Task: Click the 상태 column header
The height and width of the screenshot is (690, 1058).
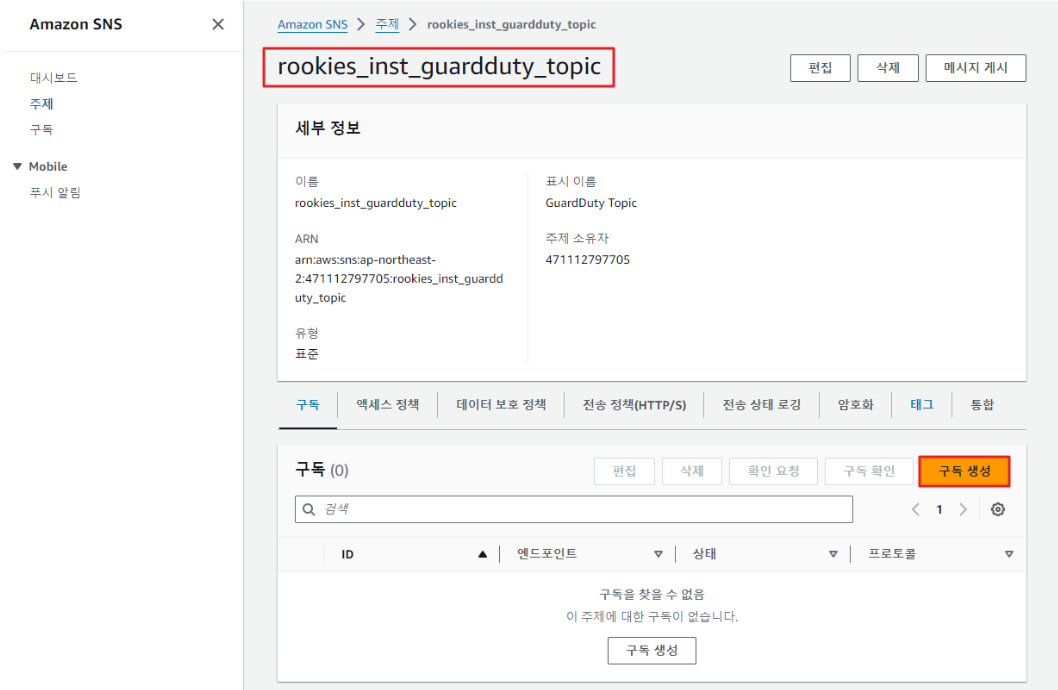Action: point(704,554)
